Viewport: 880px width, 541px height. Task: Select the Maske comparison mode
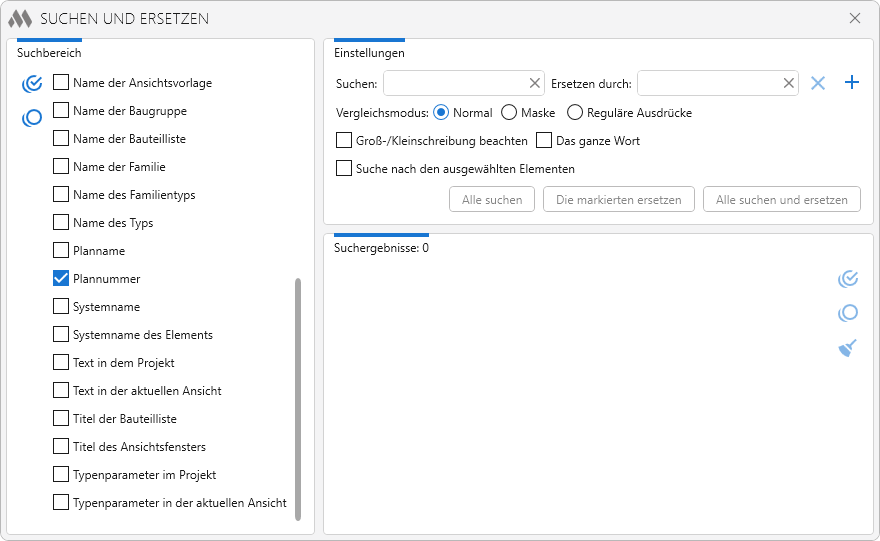[509, 113]
